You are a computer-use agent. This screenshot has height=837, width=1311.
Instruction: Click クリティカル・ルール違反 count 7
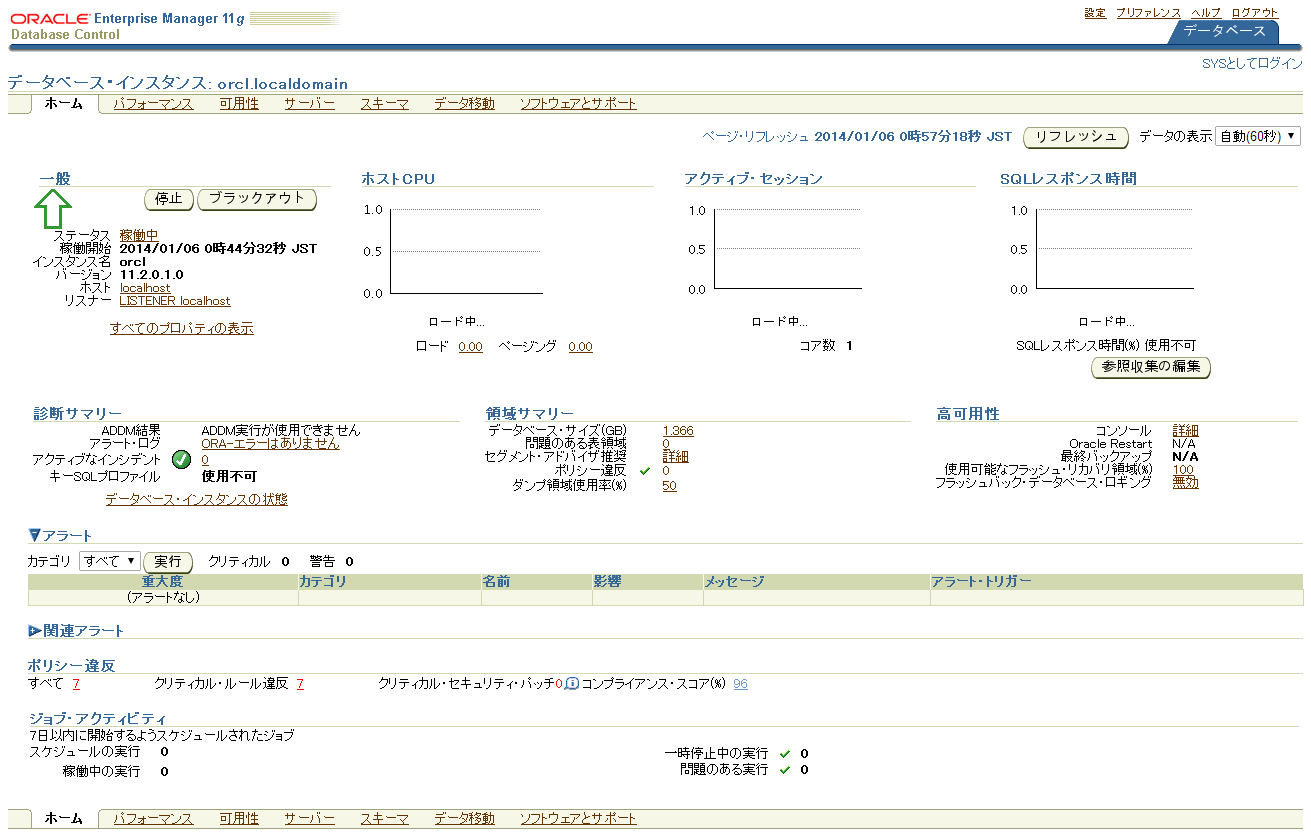(300, 684)
